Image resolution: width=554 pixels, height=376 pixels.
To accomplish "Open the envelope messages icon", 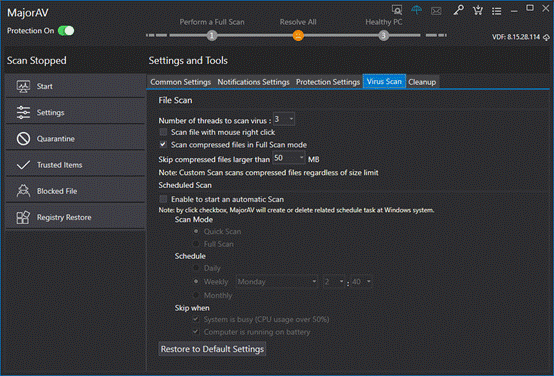I will 436,11.
